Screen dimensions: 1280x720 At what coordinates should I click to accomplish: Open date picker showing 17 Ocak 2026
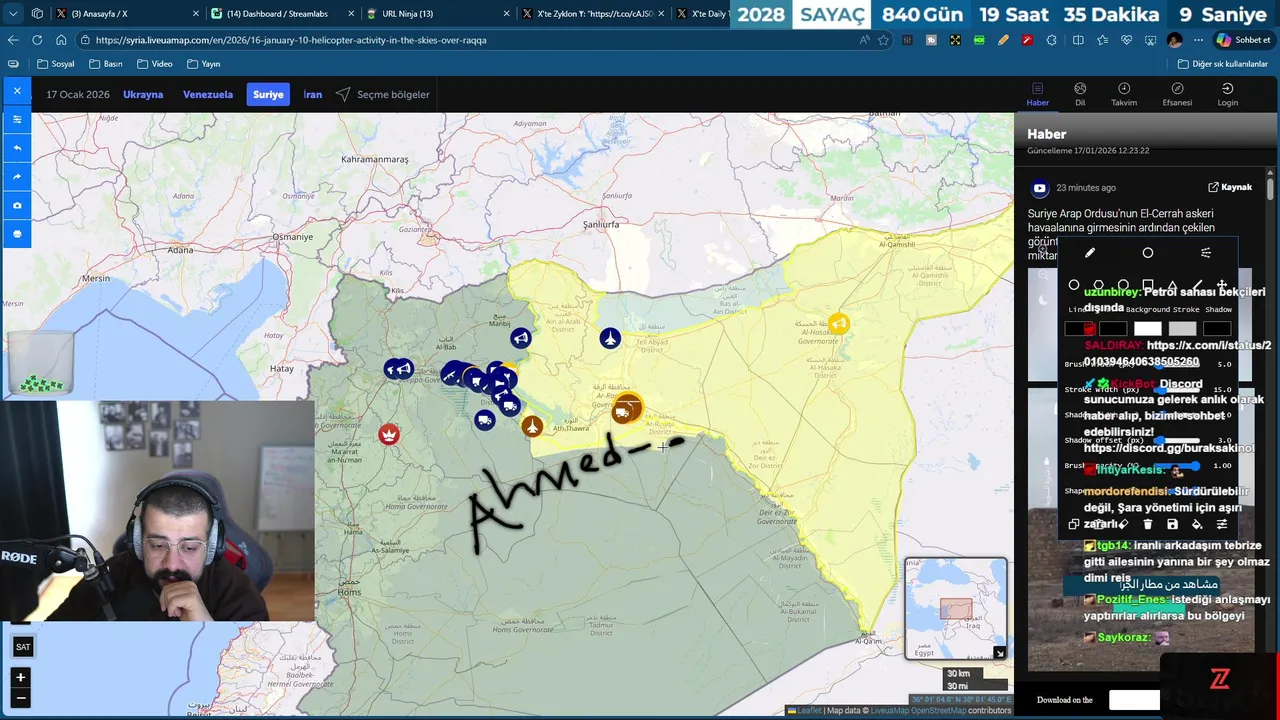(x=78, y=95)
